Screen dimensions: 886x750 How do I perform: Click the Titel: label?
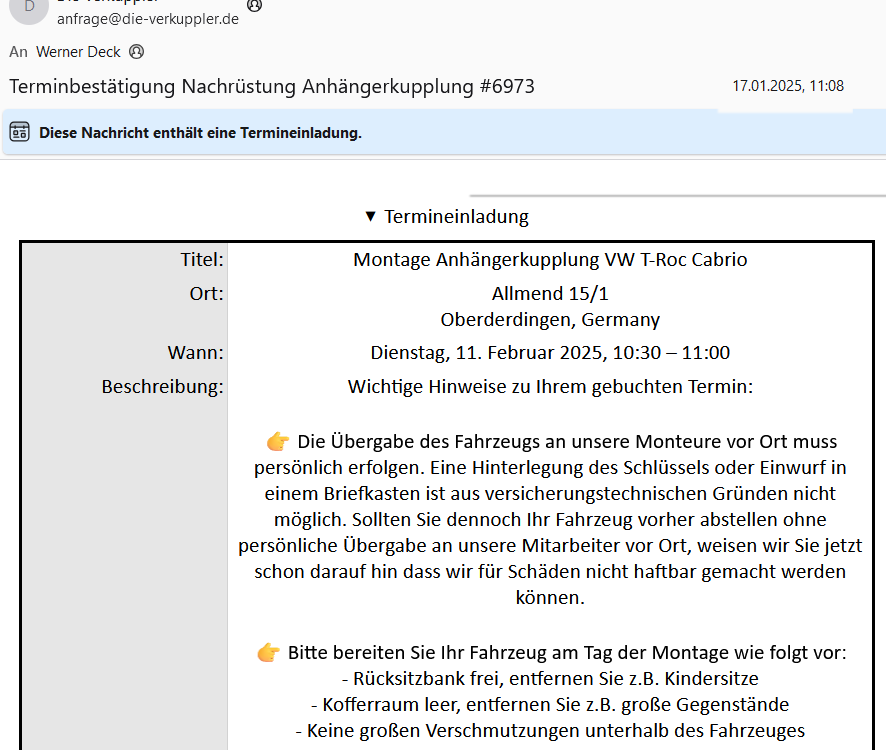click(x=202, y=259)
